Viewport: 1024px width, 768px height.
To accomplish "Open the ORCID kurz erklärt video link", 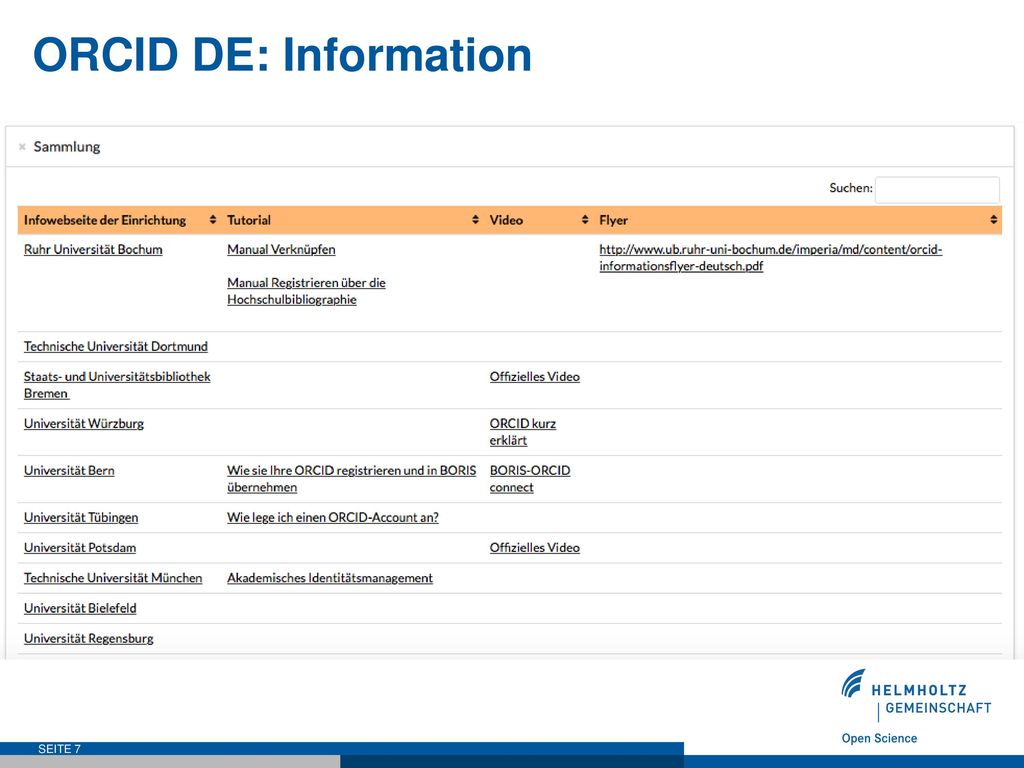I will (x=522, y=432).
